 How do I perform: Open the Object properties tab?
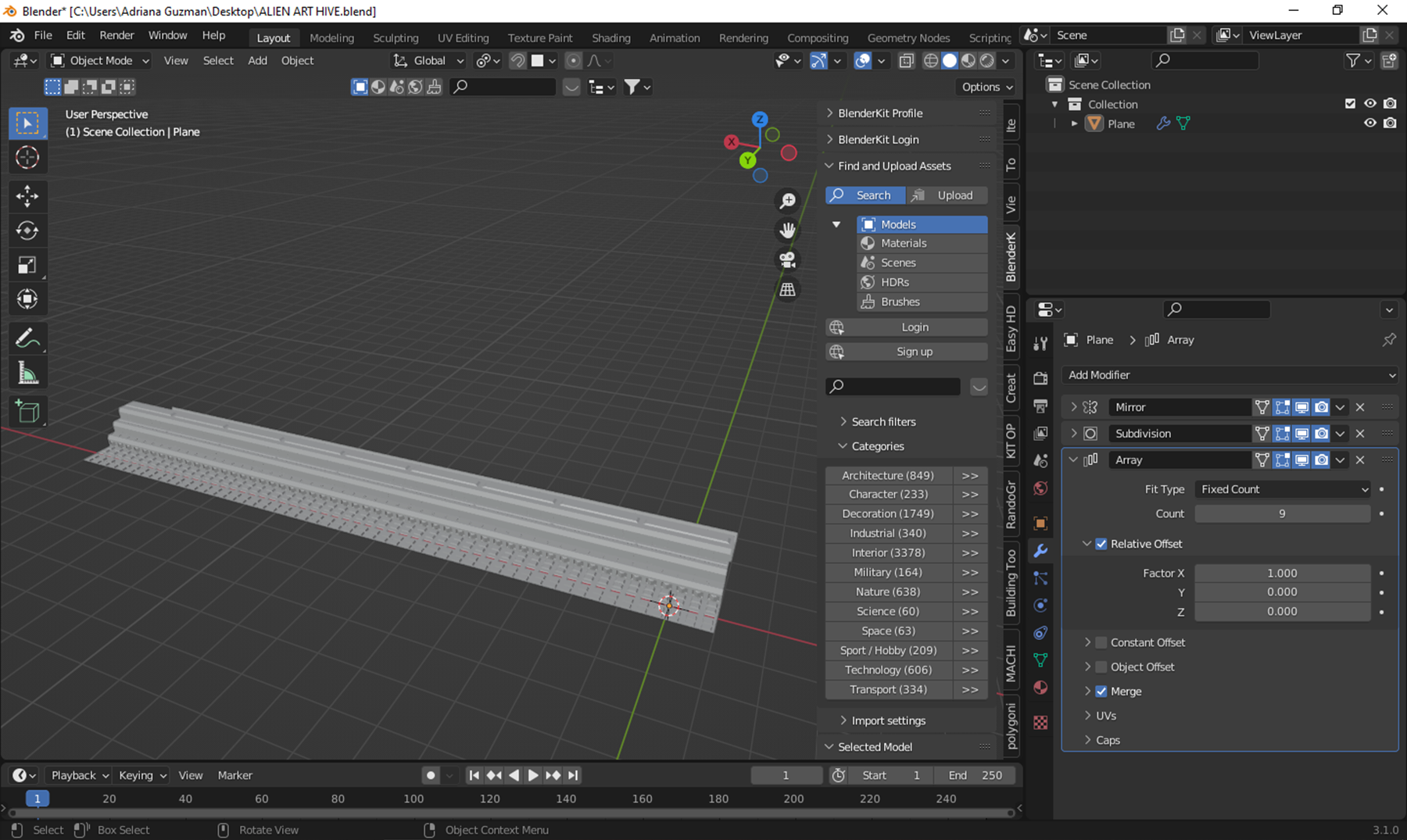tap(1040, 523)
